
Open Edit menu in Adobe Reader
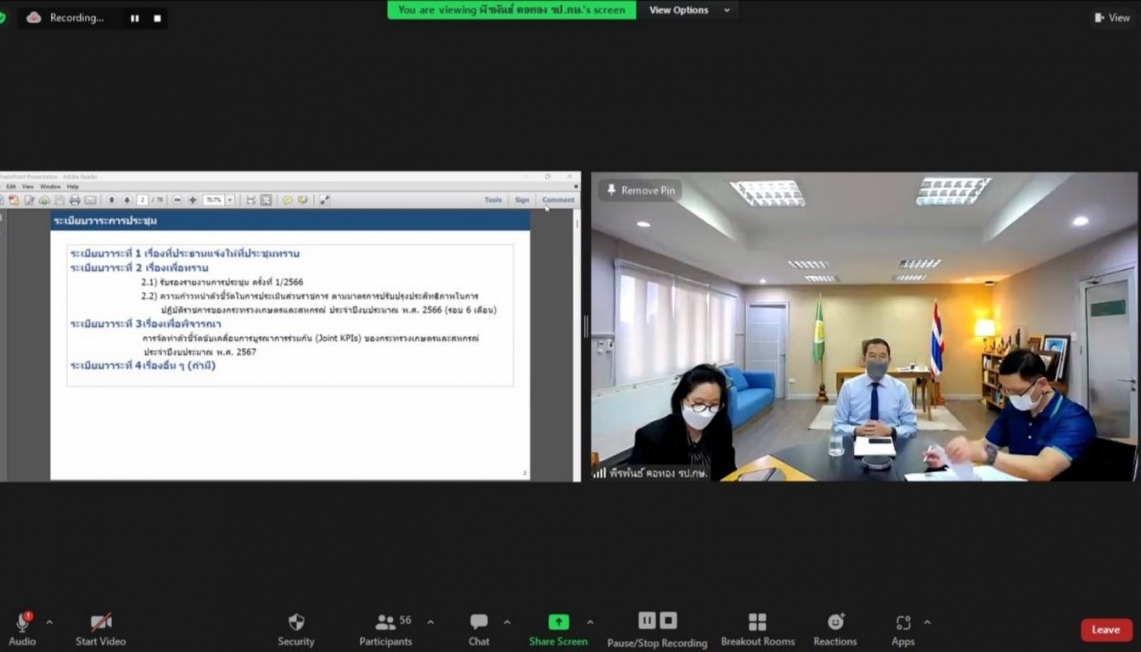[x=11, y=186]
